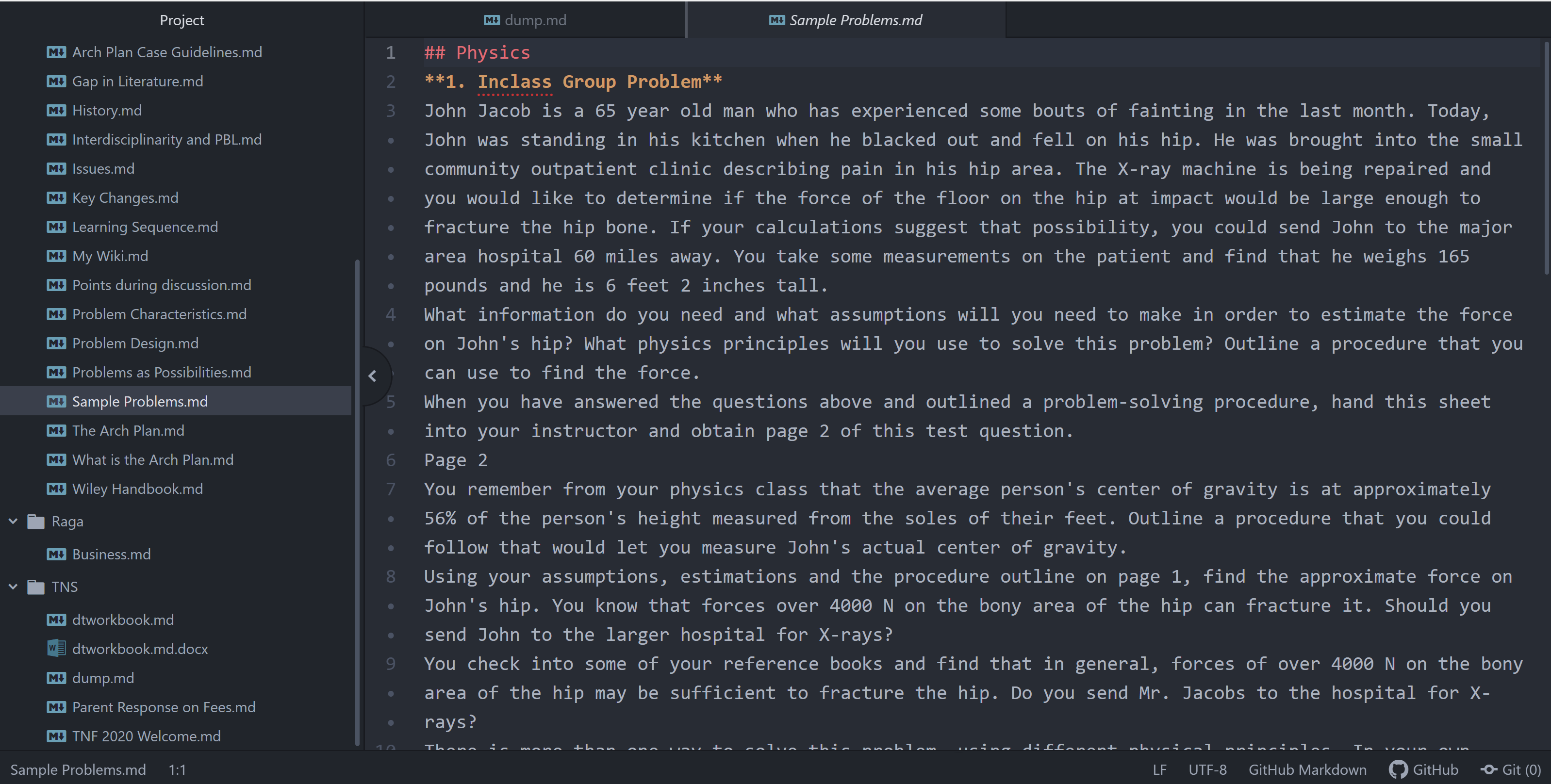This screenshot has height=784, width=1551.
Task: Click the markdown icon beside History.md
Action: point(56,111)
